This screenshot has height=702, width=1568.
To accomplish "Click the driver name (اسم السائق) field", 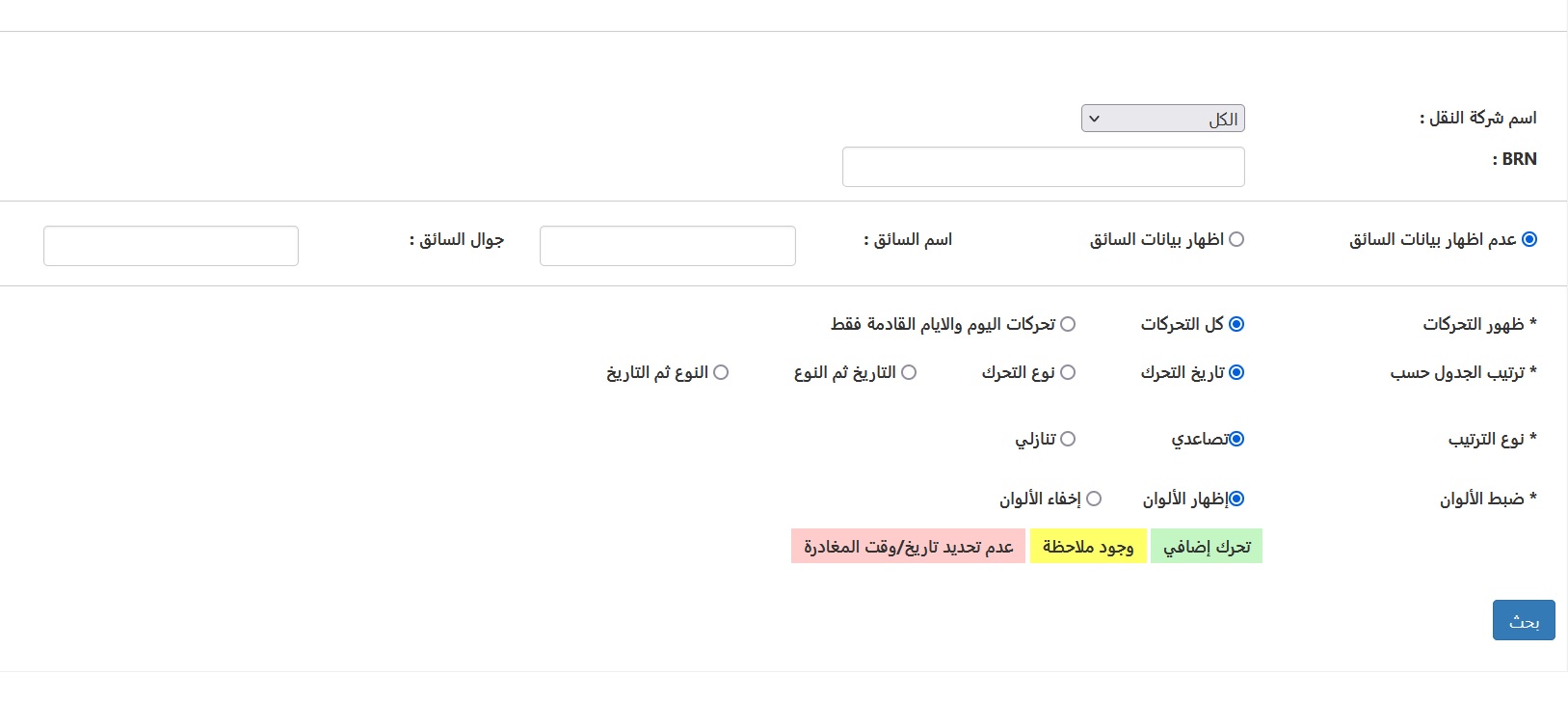I will 667,246.
